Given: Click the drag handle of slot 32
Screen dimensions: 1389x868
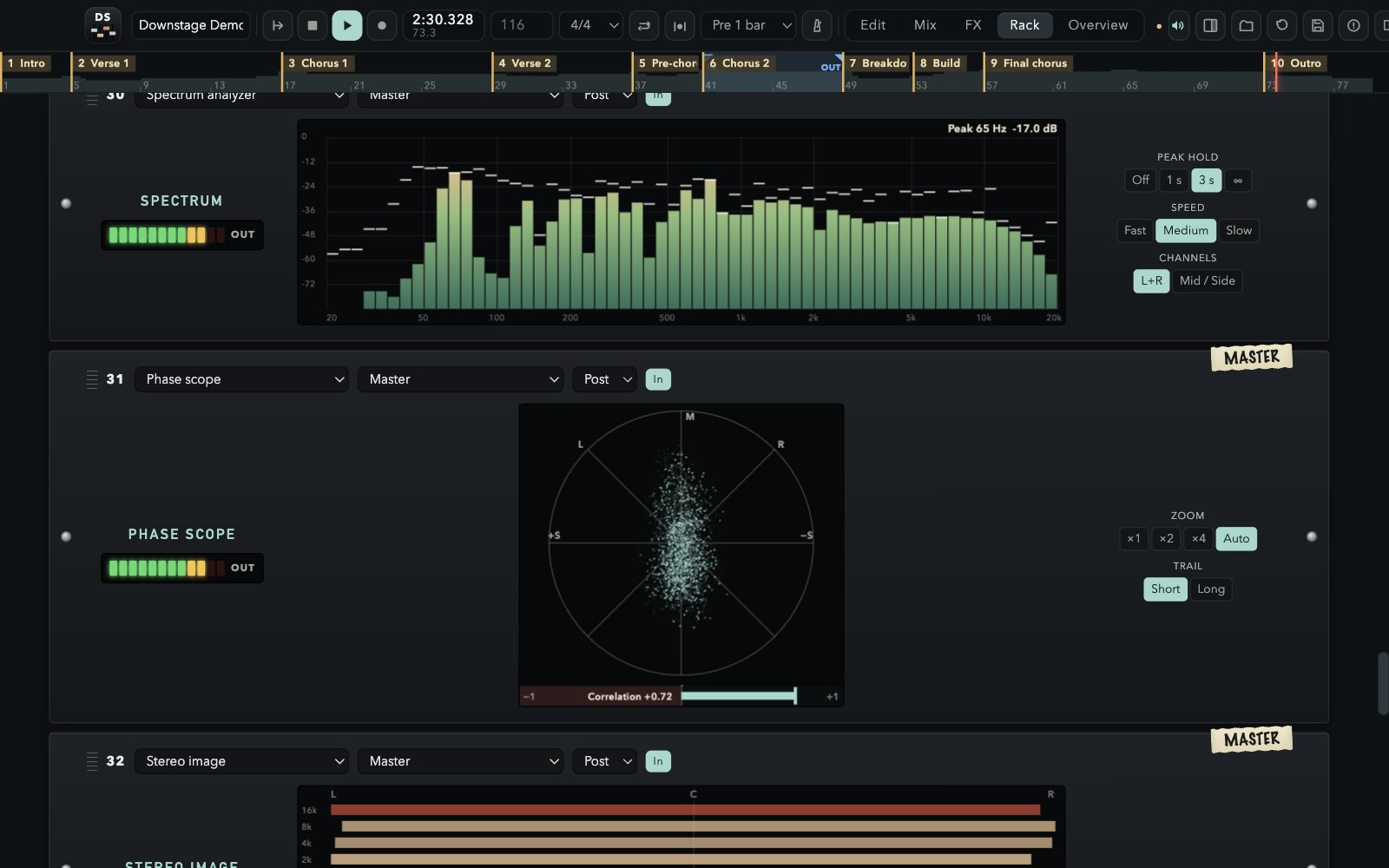Looking at the screenshot, I should [92, 761].
